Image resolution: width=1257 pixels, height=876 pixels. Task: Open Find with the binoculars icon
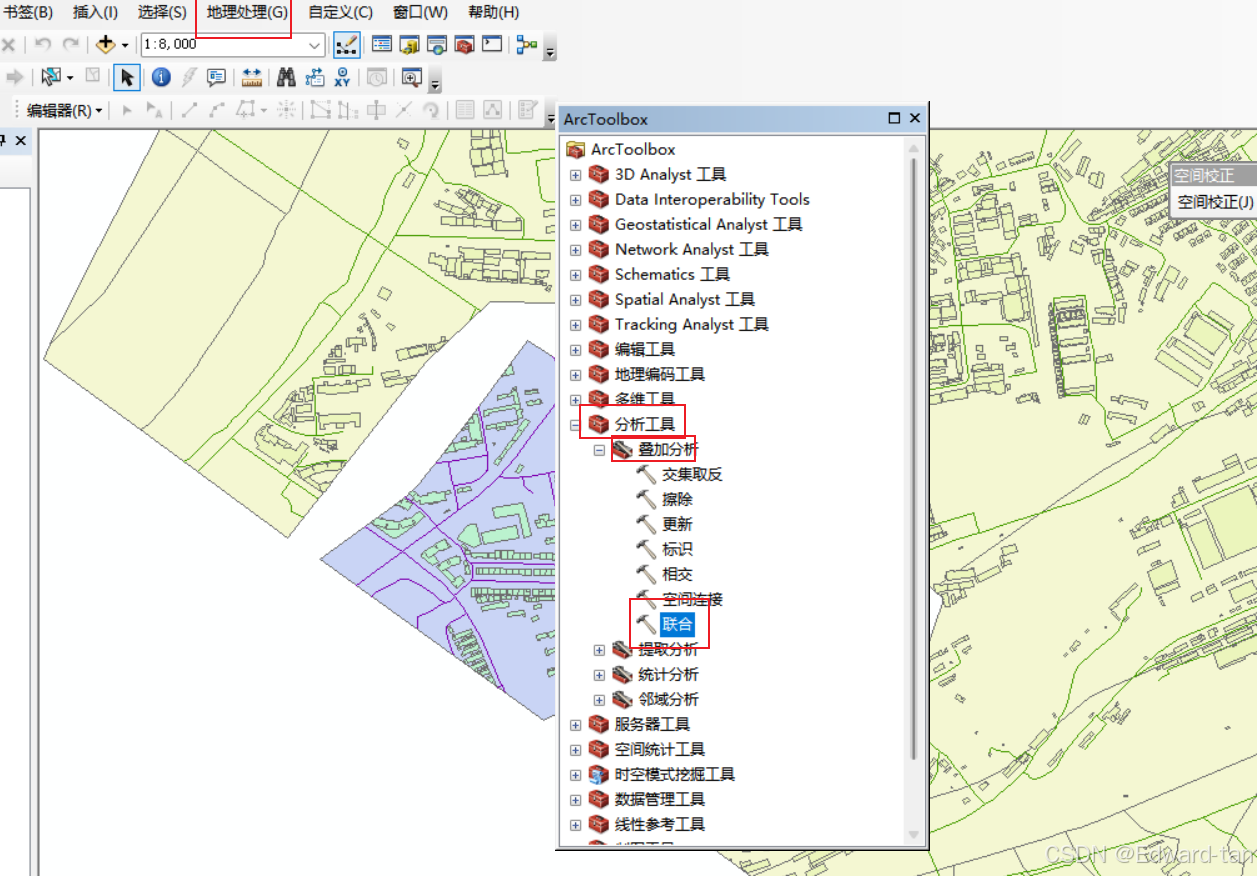[286, 77]
